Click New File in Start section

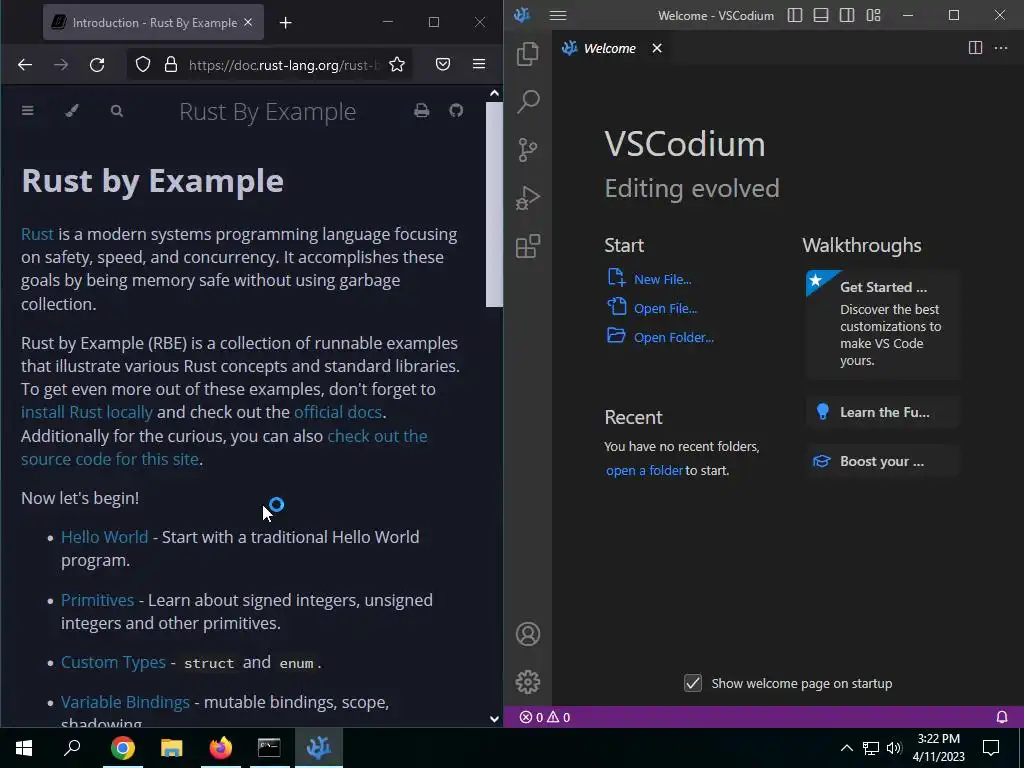[662, 280]
